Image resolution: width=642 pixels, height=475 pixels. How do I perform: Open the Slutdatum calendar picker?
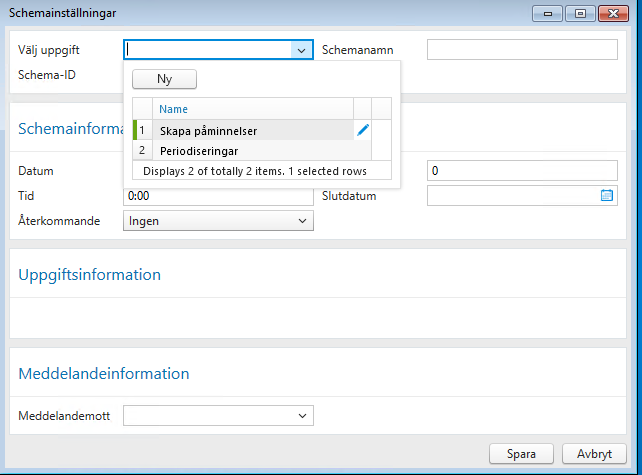[x=606, y=196]
